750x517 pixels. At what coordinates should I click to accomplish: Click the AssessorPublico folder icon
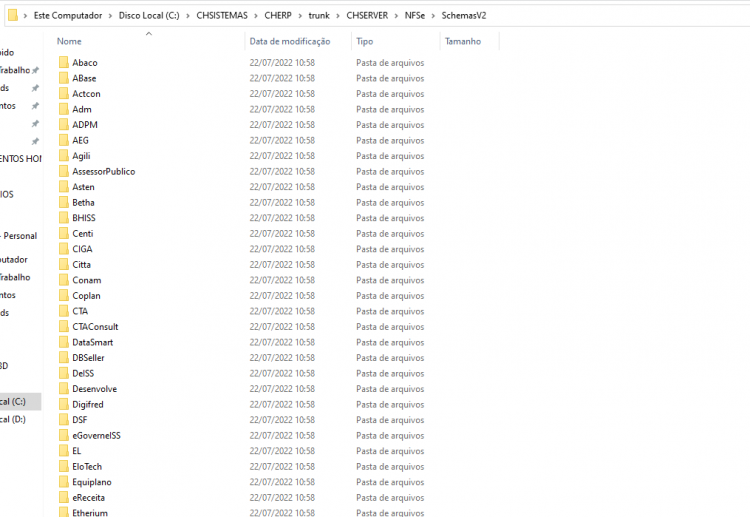coord(64,171)
